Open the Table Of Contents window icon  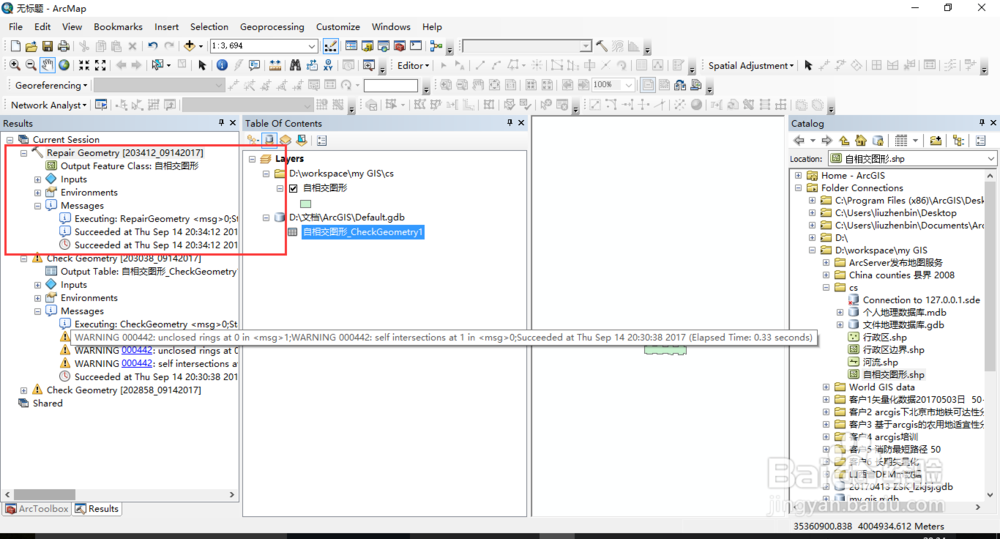[351, 46]
